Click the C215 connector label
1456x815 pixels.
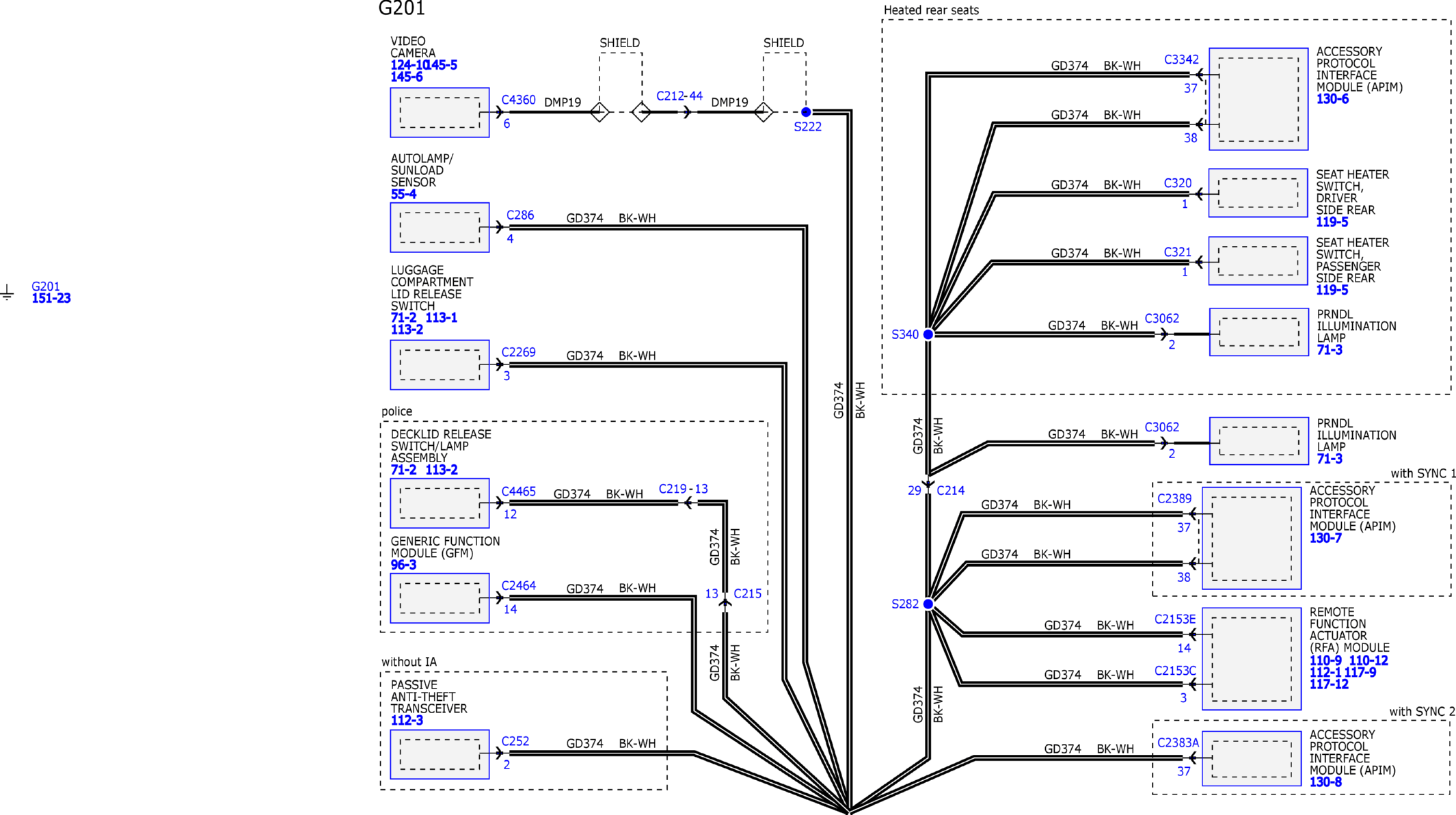(747, 593)
